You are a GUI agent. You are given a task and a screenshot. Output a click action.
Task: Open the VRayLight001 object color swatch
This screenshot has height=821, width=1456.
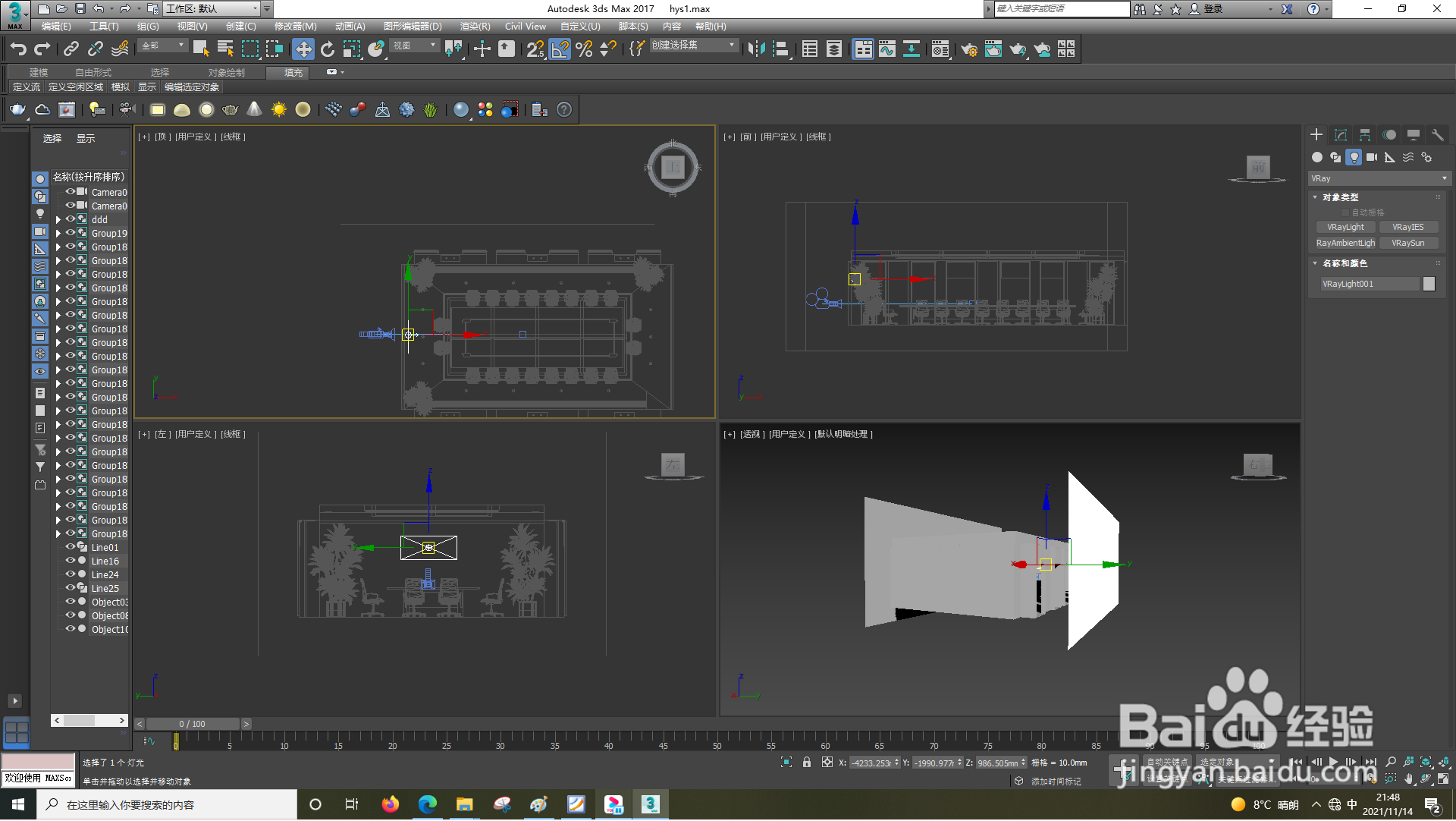coord(1429,284)
